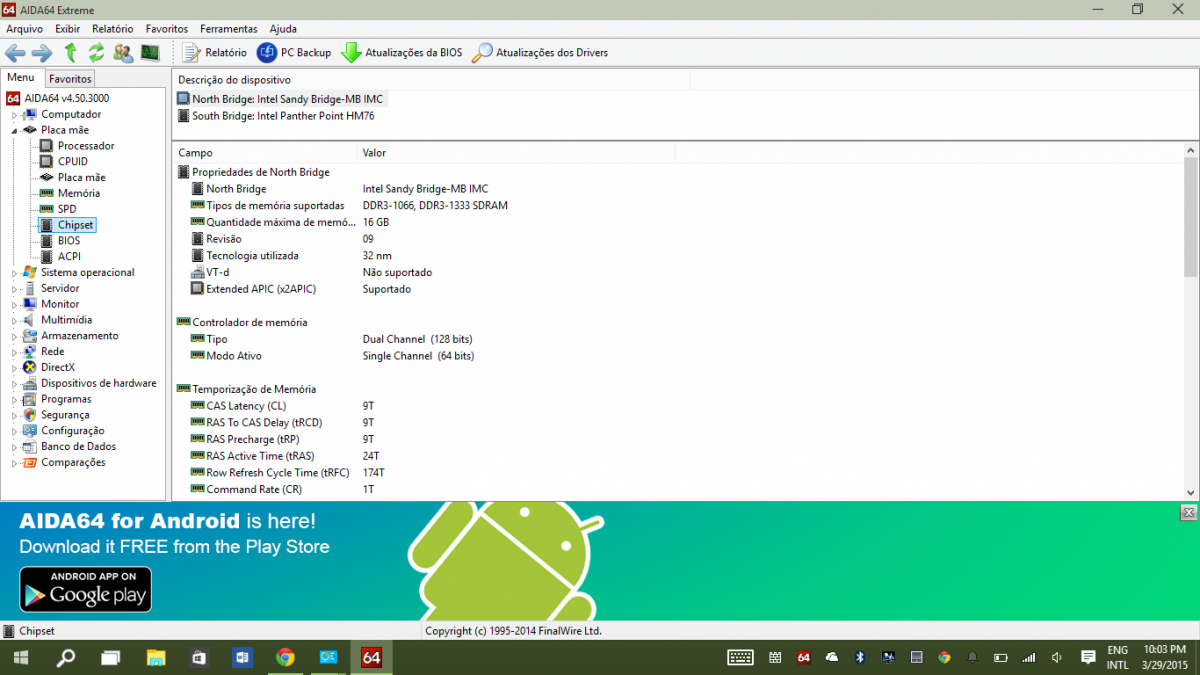The image size is (1200, 675).
Task: Open Task View on taskbar
Action: 109,657
